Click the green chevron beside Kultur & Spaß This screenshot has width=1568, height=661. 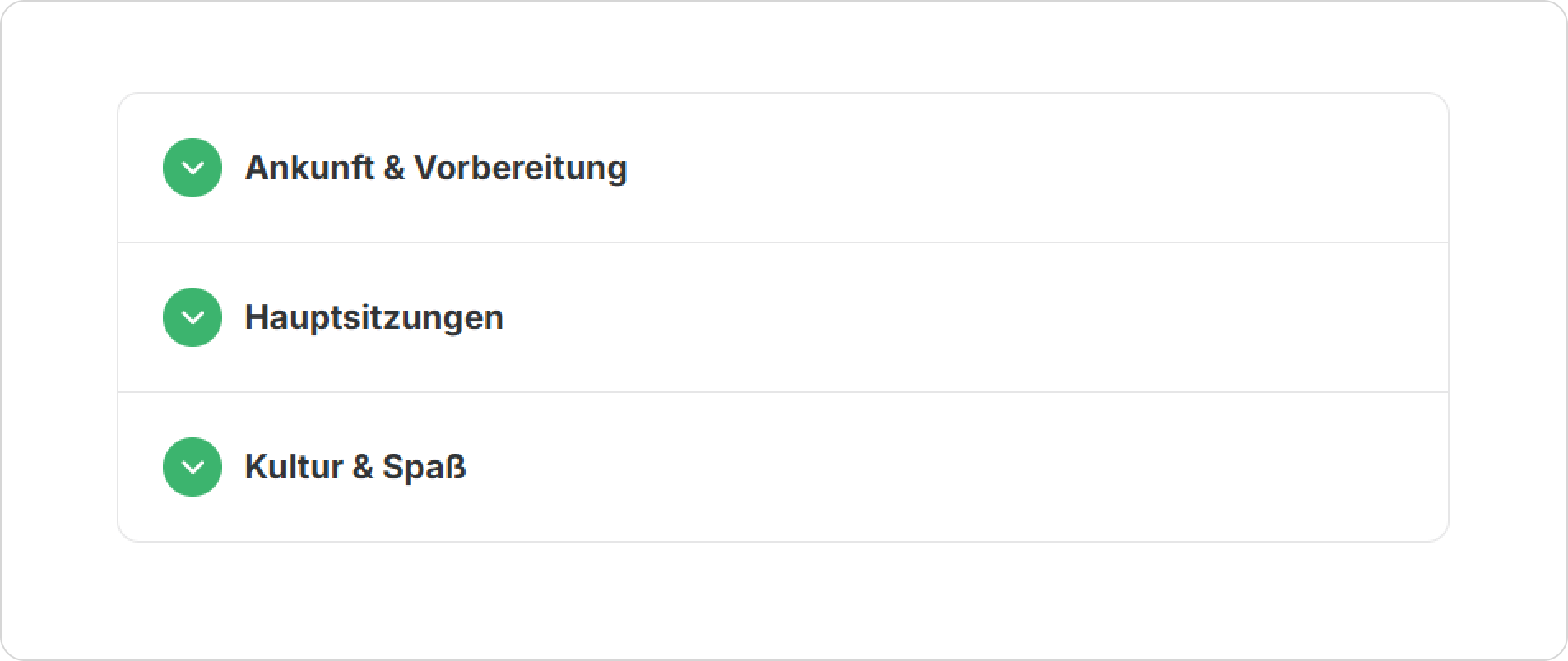click(x=193, y=467)
